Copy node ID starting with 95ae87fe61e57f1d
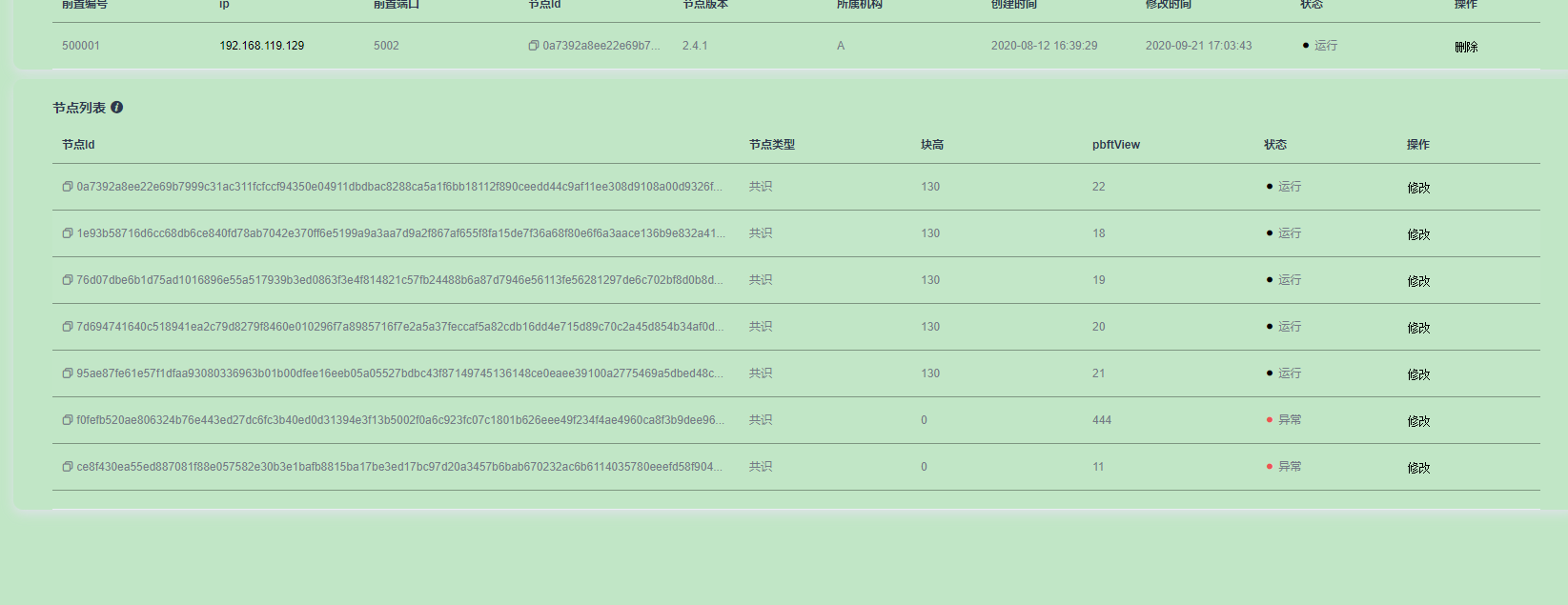Viewport: 1568px width, 605px height. coord(68,373)
